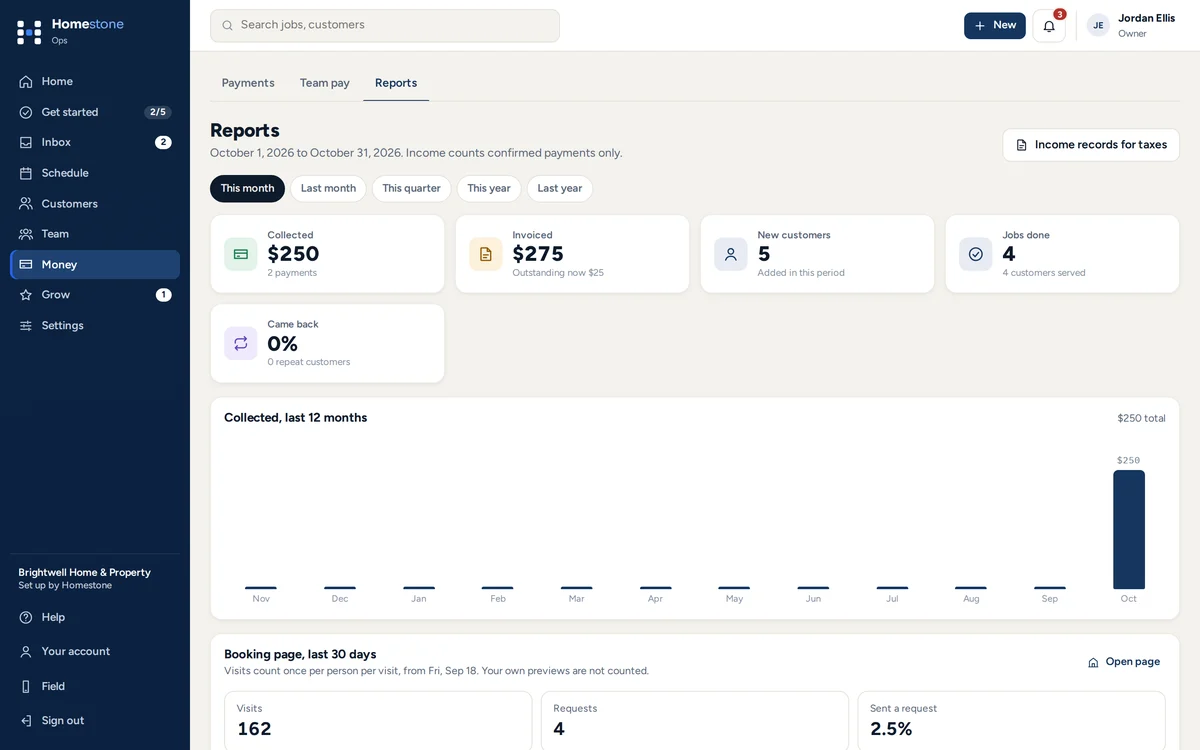
Task: Click the Sign out icon
Action: 26,721
